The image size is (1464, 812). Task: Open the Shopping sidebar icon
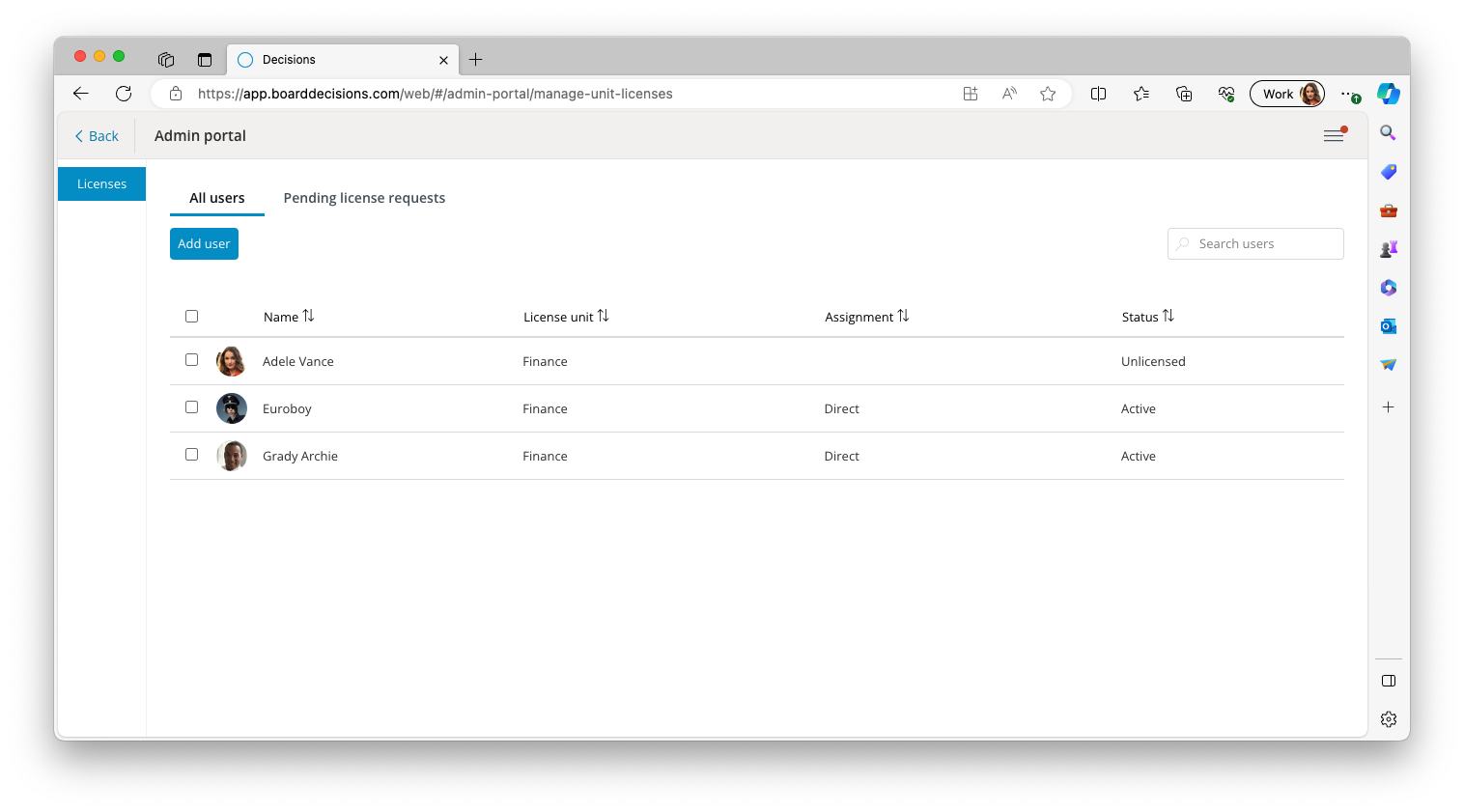[1388, 171]
